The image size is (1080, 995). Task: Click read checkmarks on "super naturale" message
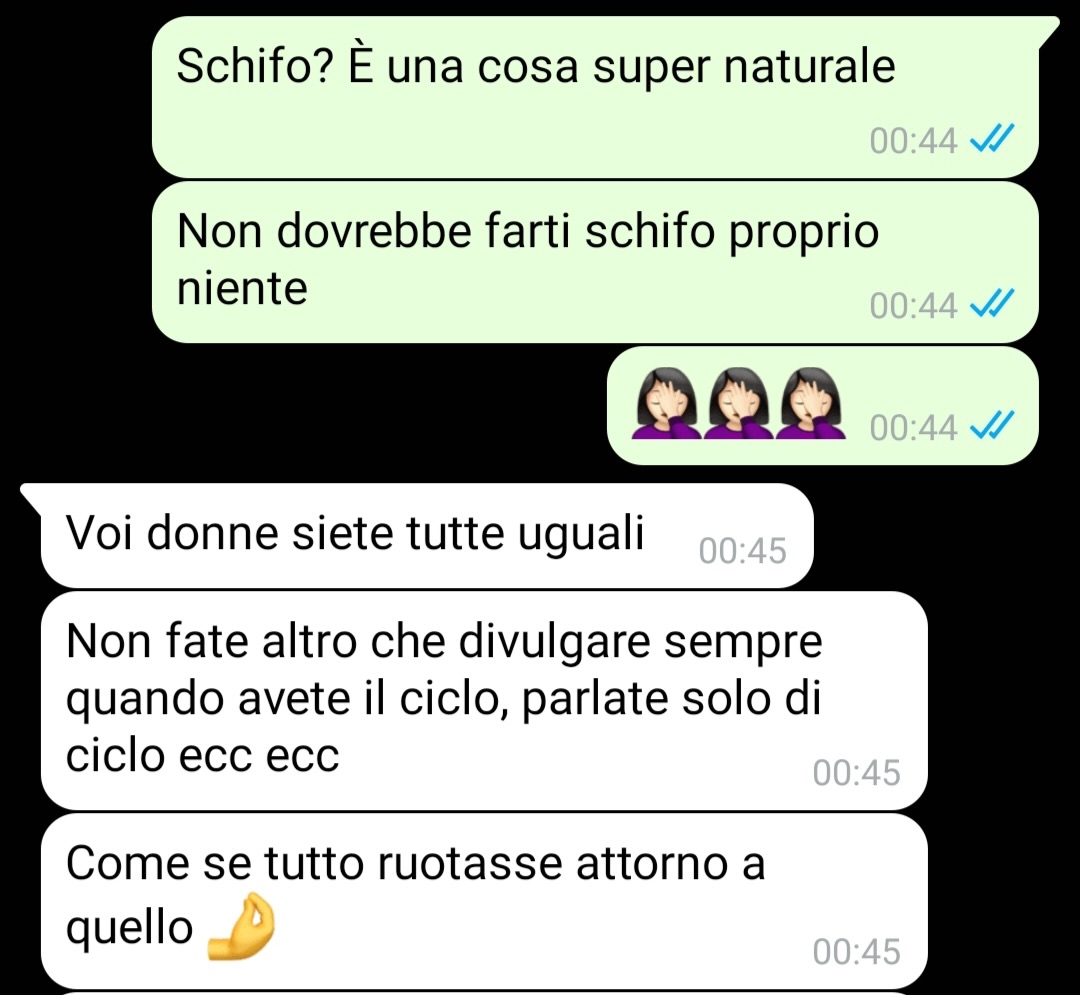tap(992, 139)
